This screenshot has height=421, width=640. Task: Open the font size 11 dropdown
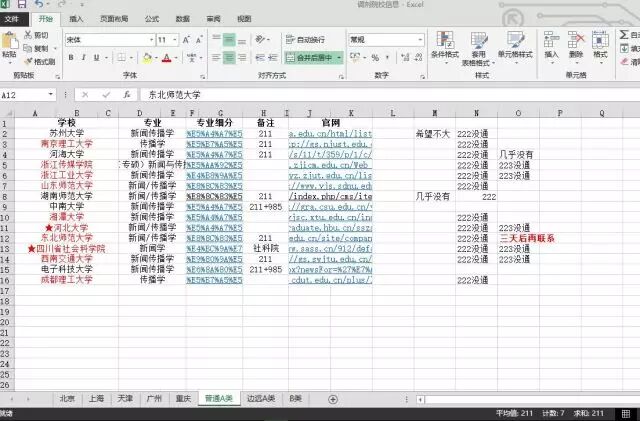click(175, 40)
